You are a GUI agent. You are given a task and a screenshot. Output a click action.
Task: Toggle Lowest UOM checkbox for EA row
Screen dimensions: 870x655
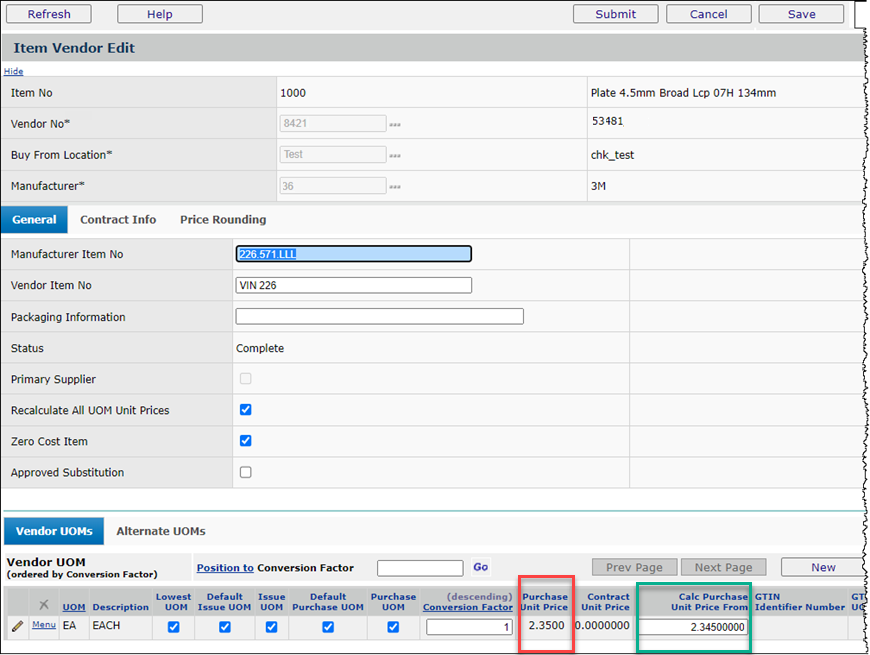click(x=174, y=627)
